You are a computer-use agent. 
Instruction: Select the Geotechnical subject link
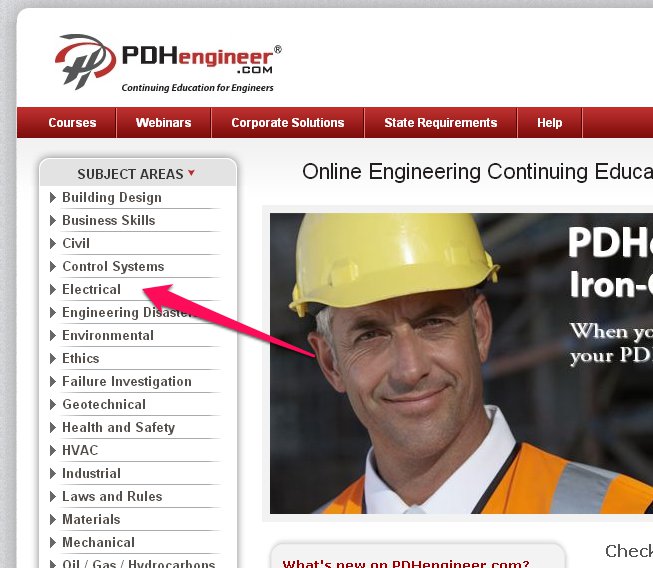point(104,404)
